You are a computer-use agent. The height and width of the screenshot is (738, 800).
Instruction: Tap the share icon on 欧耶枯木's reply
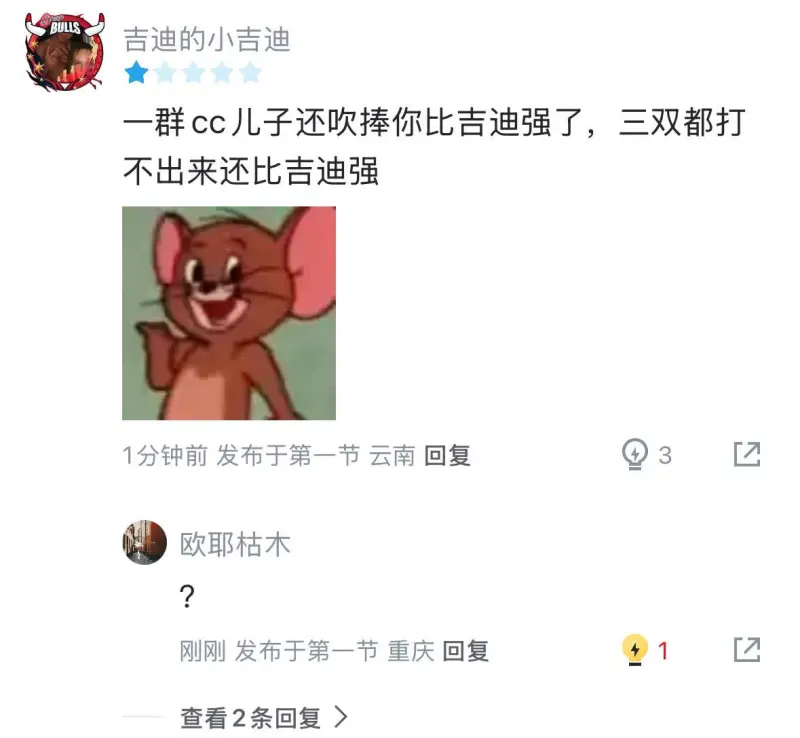[x=747, y=650]
